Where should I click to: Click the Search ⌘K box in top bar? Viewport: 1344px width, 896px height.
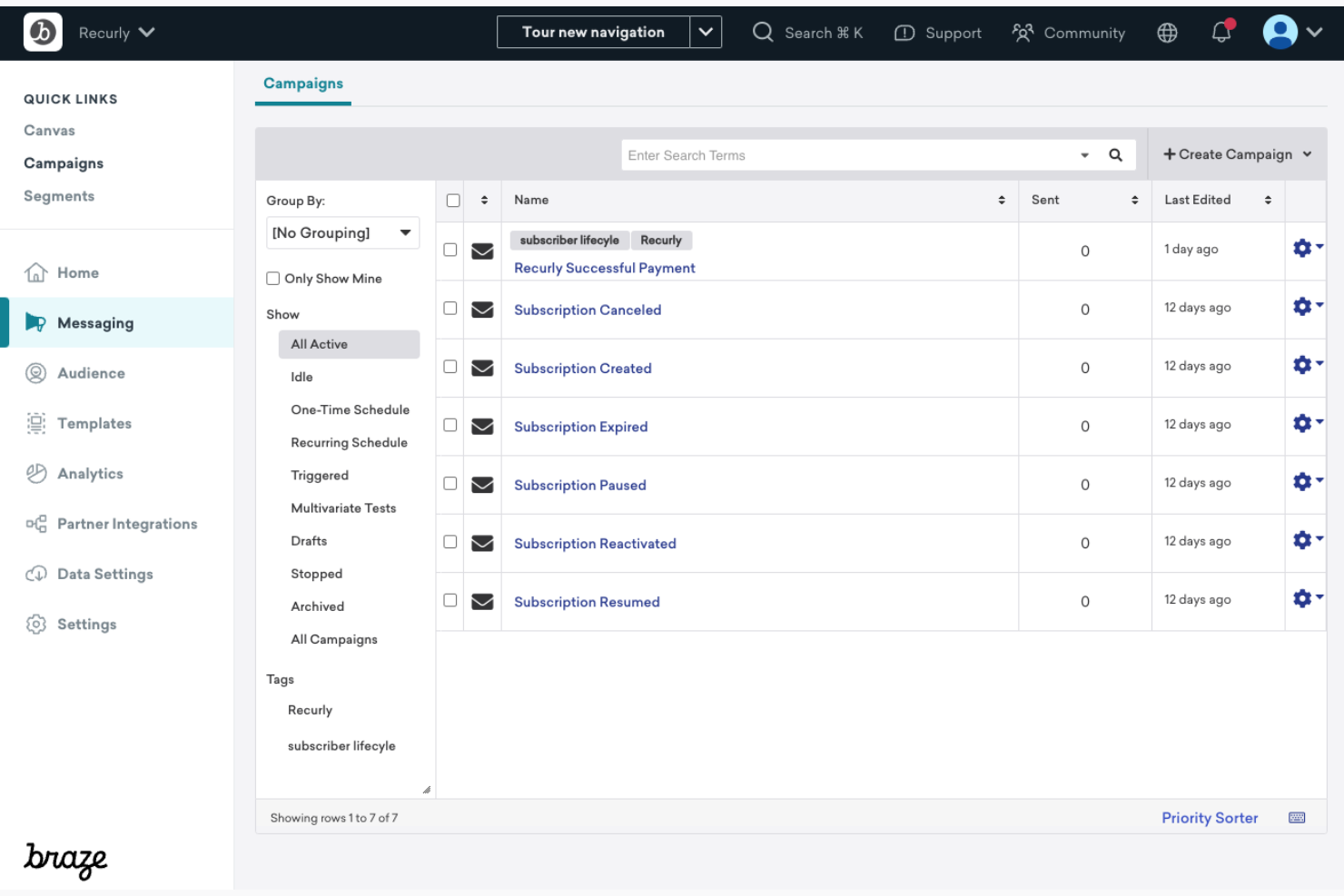808,33
